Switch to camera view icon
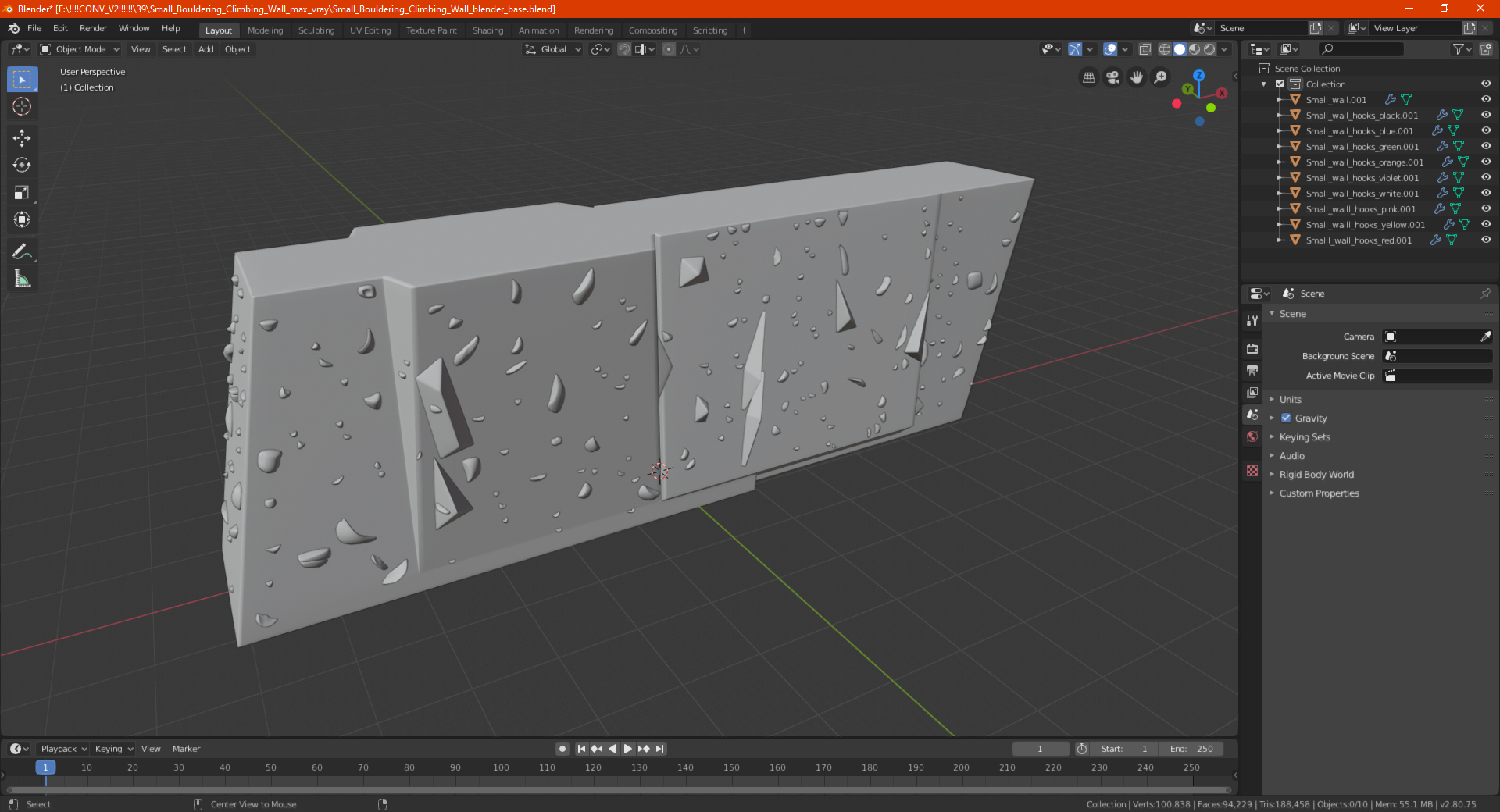This screenshot has width=1500, height=812. (x=1112, y=77)
